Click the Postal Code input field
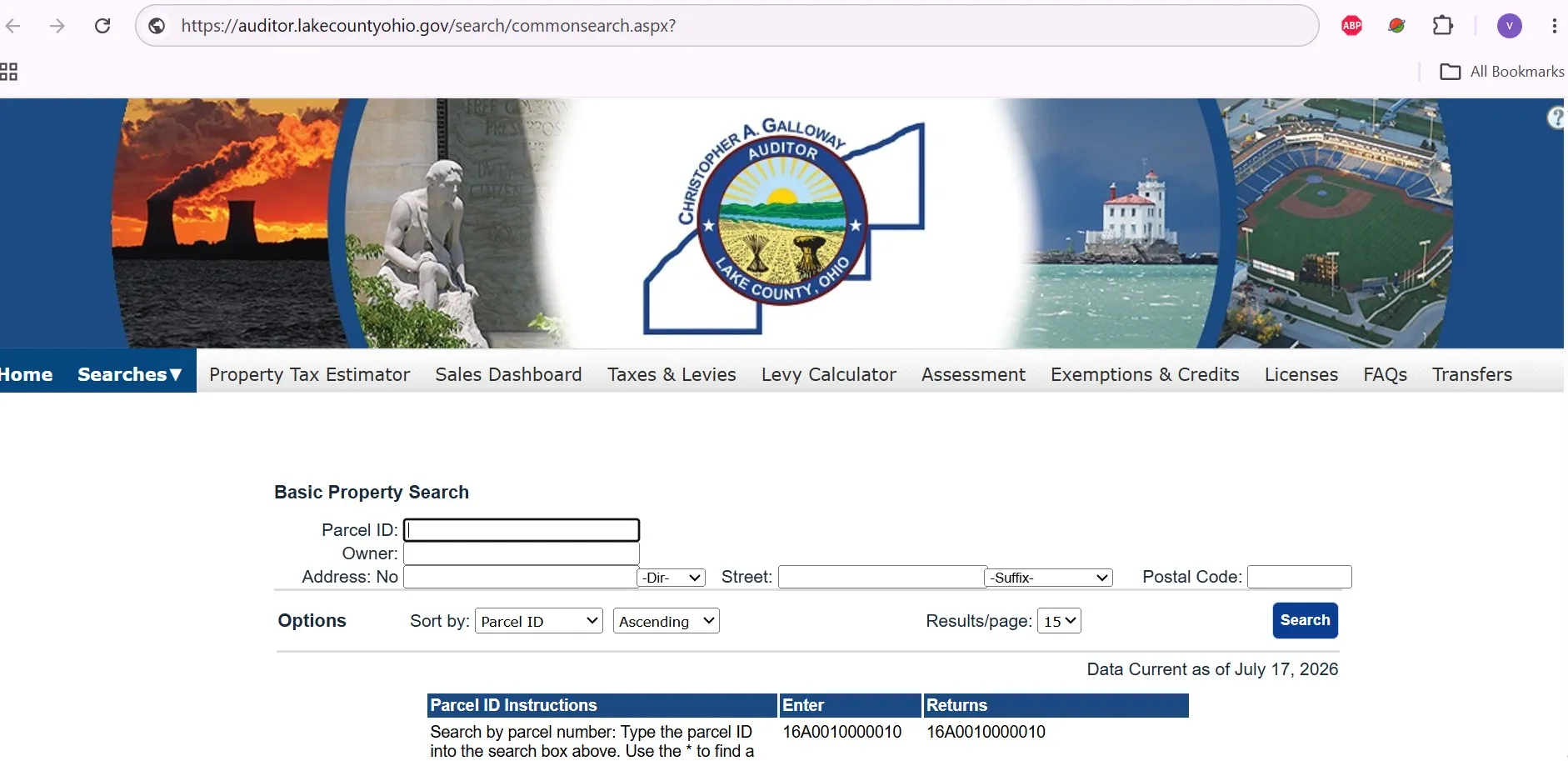 1300,577
